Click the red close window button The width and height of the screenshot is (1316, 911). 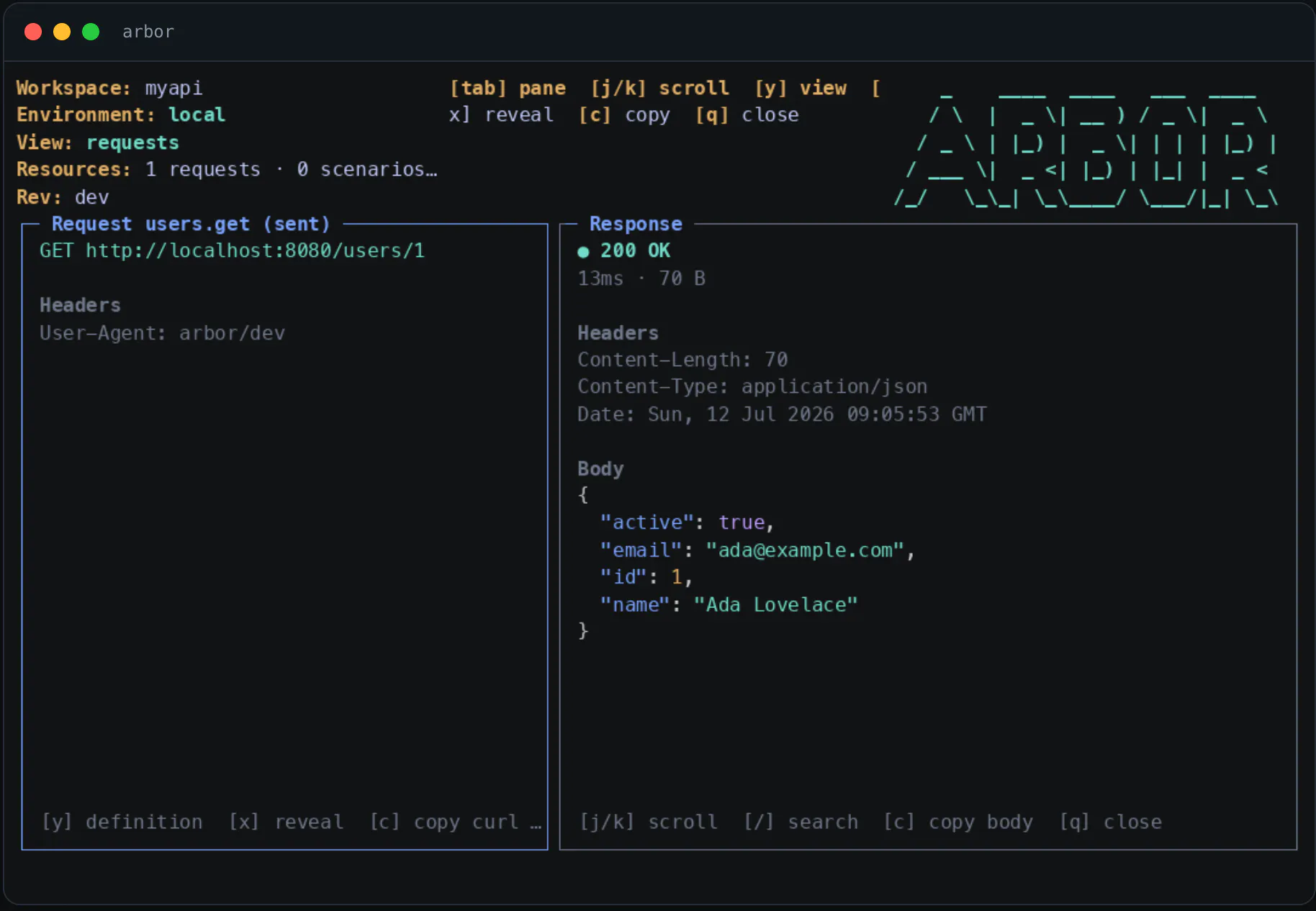pyautogui.click(x=33, y=32)
